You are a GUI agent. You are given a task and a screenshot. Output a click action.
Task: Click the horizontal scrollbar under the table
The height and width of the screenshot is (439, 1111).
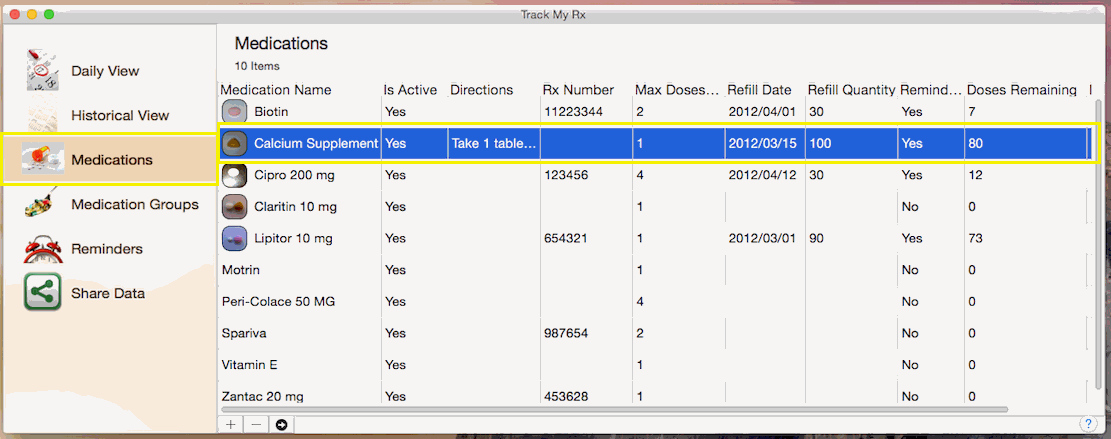614,409
